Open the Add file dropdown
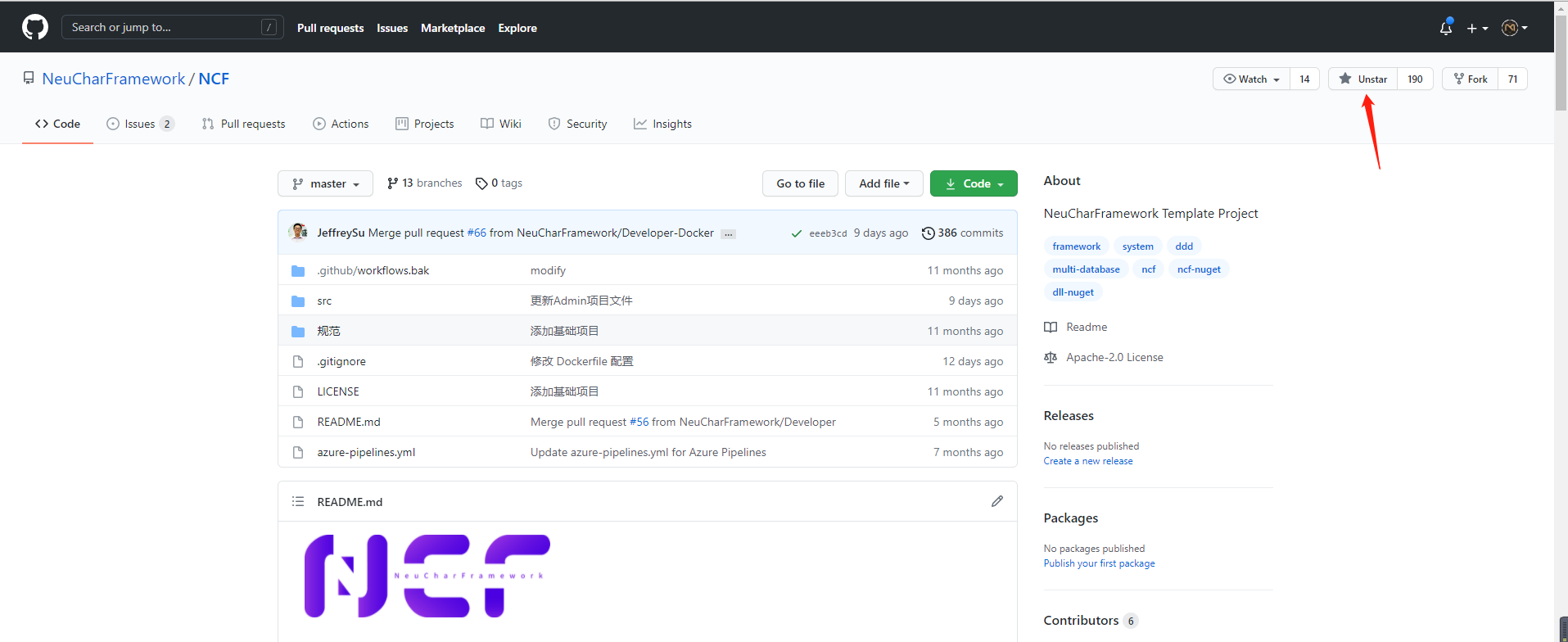This screenshot has width=1568, height=642. pos(883,183)
